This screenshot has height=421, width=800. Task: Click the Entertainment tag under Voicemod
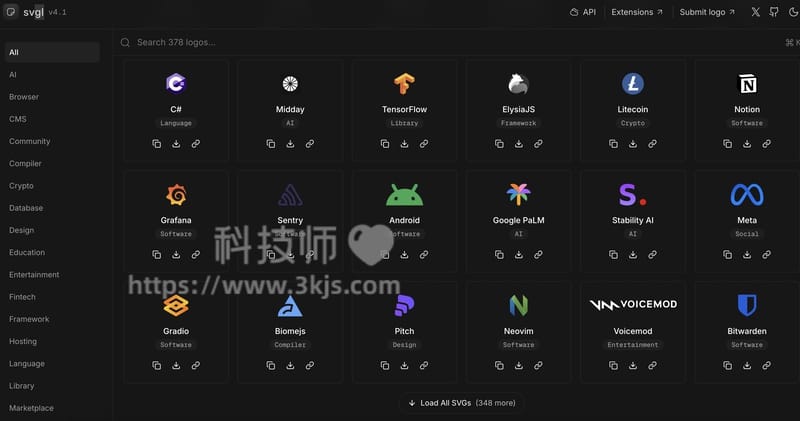(633, 345)
